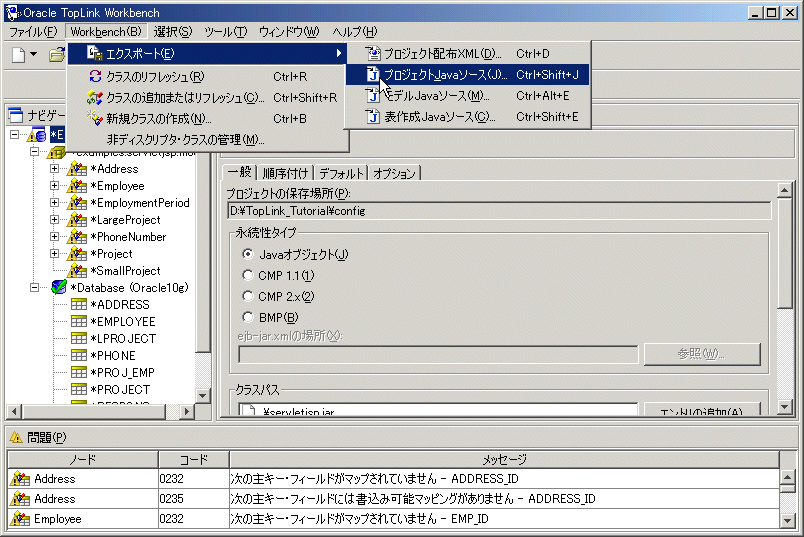The image size is (804, 537).
Task: Click the Project descriptor icon in tree
Action: point(77,253)
